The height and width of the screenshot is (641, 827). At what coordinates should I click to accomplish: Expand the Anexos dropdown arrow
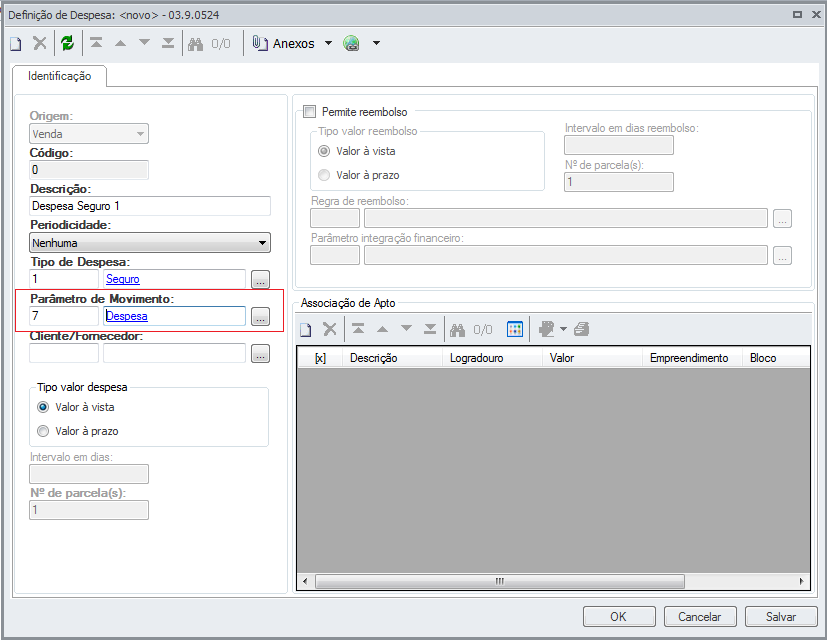[x=328, y=43]
